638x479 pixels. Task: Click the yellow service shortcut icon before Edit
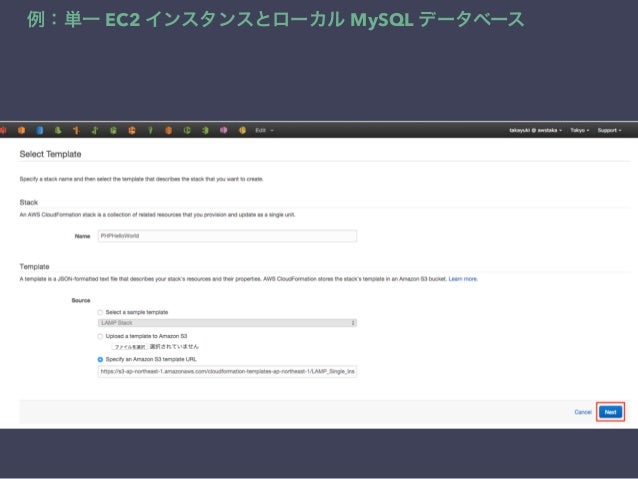coord(242,130)
